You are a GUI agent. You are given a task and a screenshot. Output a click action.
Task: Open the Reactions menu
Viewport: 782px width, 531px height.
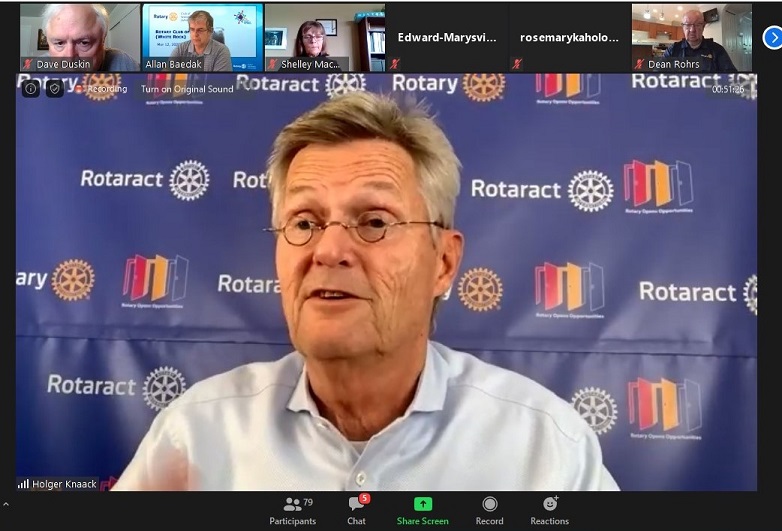[549, 510]
